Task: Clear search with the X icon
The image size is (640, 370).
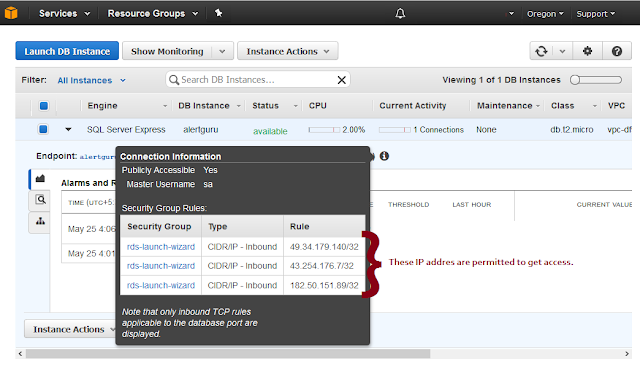Action: click(x=342, y=80)
